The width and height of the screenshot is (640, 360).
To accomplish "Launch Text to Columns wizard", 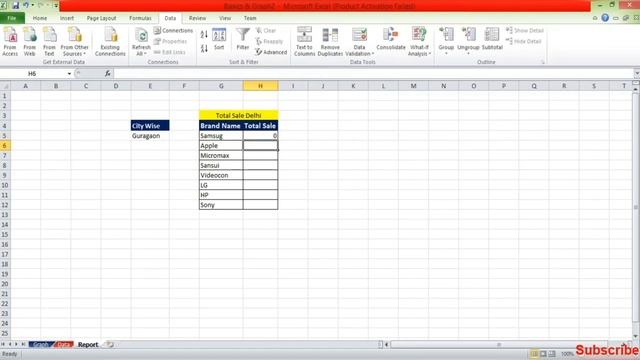I will 304,41.
